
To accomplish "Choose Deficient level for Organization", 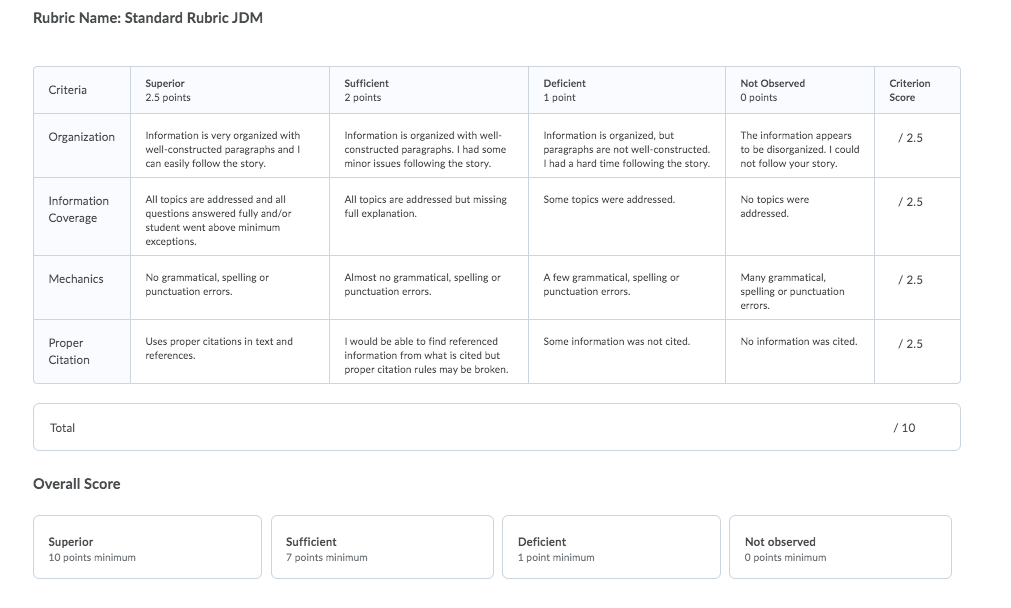I will [x=627, y=146].
